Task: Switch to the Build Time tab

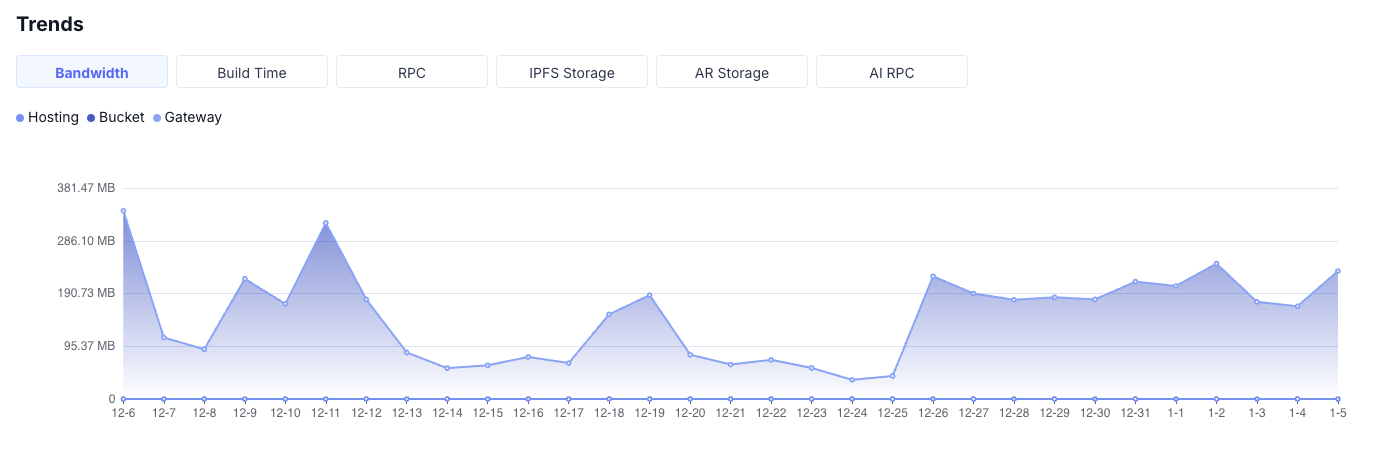Action: [x=252, y=72]
